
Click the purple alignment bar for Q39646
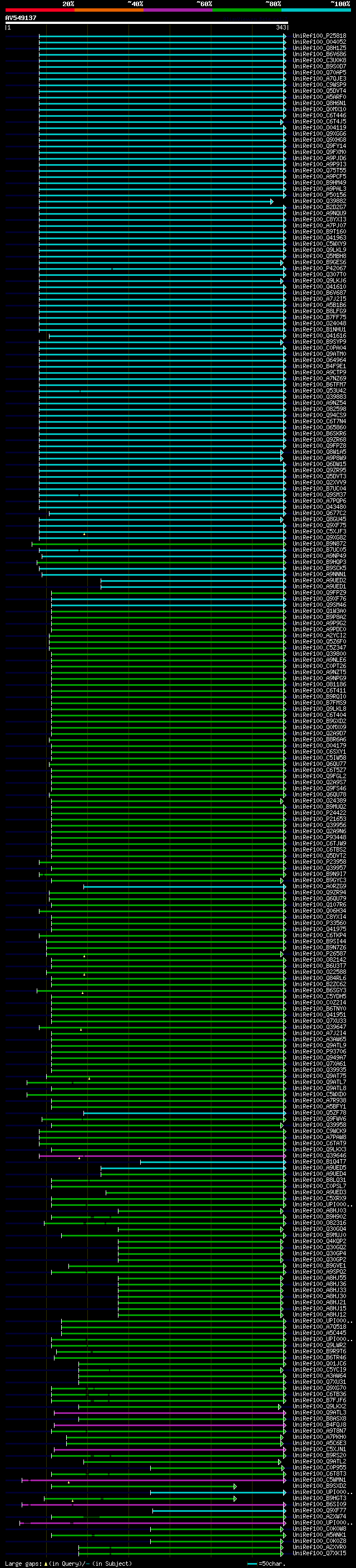point(162,1155)
